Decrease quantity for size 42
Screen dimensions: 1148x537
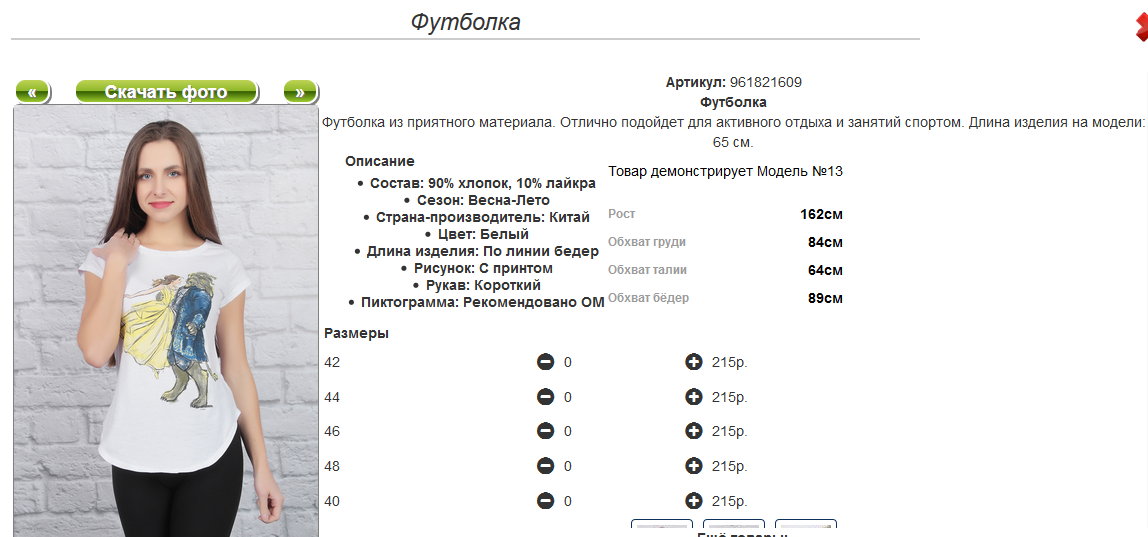(545, 362)
